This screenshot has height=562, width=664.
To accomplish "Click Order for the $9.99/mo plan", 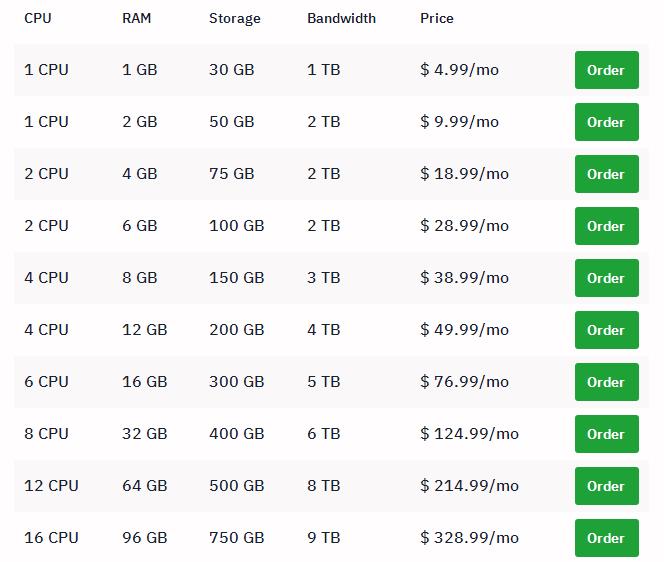I will (x=606, y=122).
